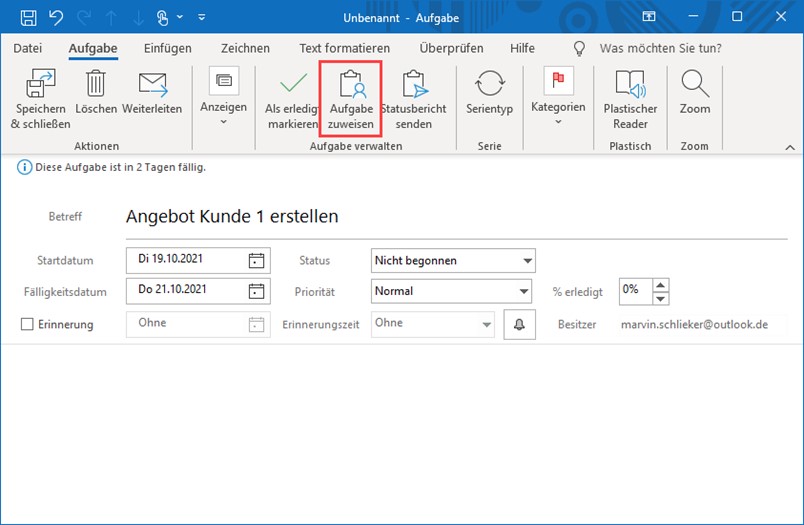Click the Betreff subject field

tap(456, 217)
